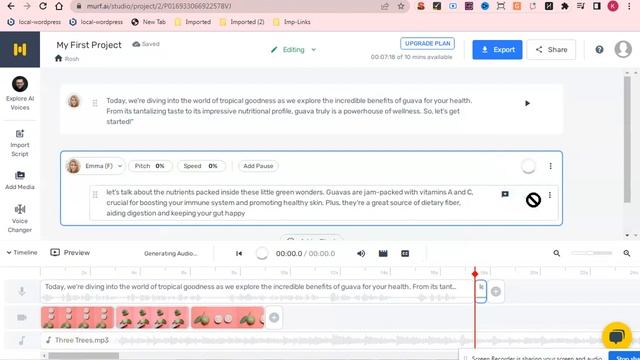This screenshot has height=360, width=640.
Task: Zoom in the timeline magnifier
Action: pyautogui.click(x=627, y=253)
